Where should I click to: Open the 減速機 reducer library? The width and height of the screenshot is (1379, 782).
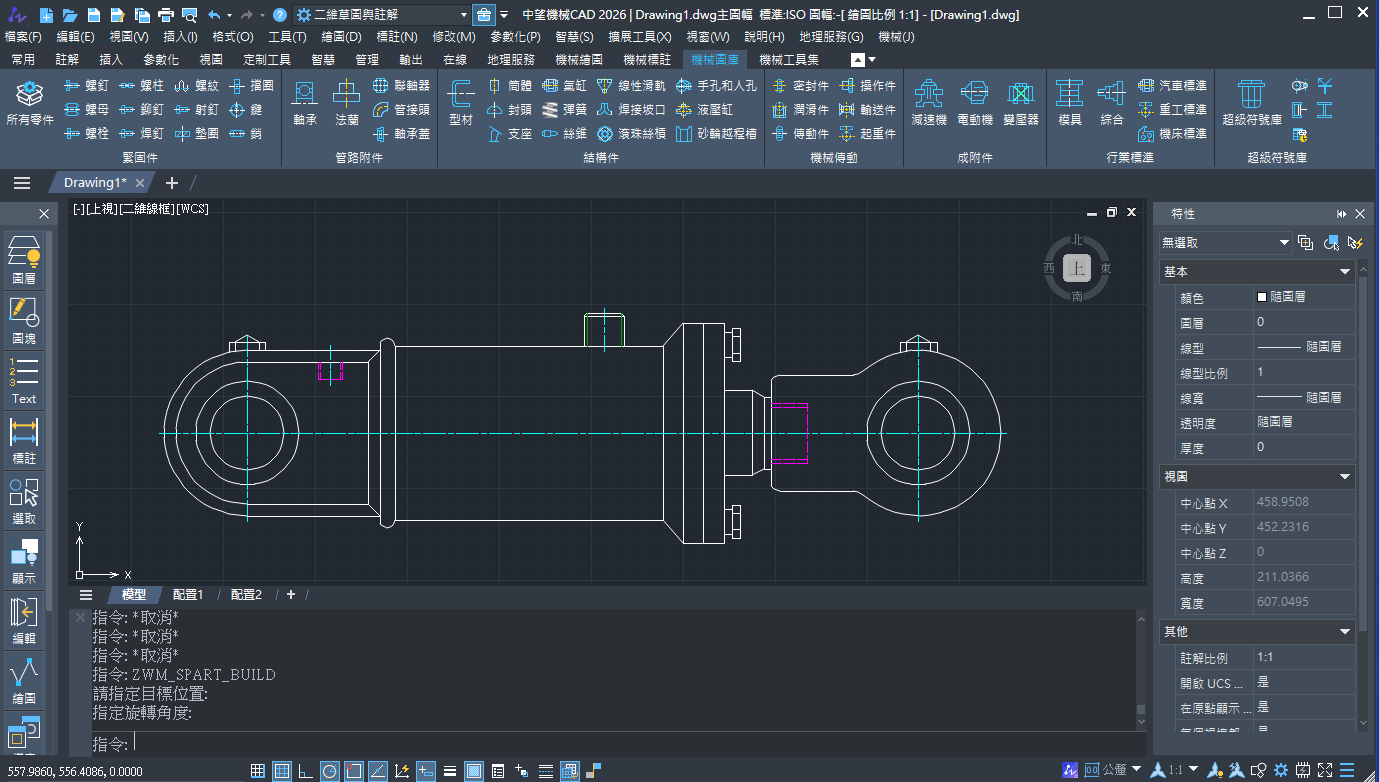click(x=930, y=104)
